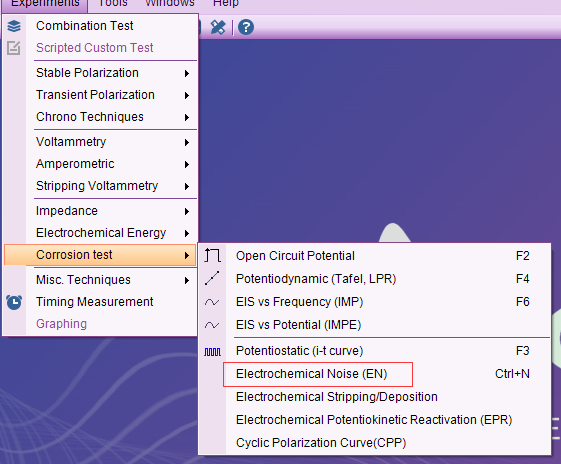Click the Potentiodynamic diagonal line icon

click(x=212, y=278)
